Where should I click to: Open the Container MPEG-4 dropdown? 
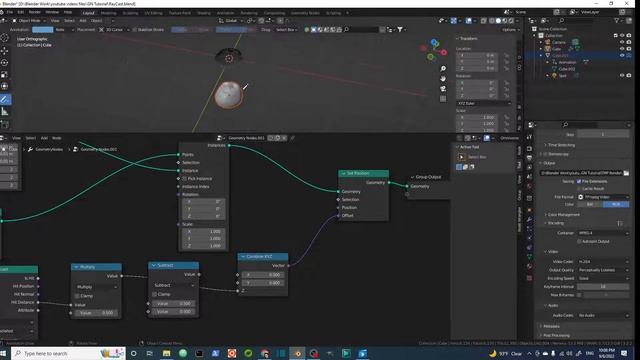point(603,233)
